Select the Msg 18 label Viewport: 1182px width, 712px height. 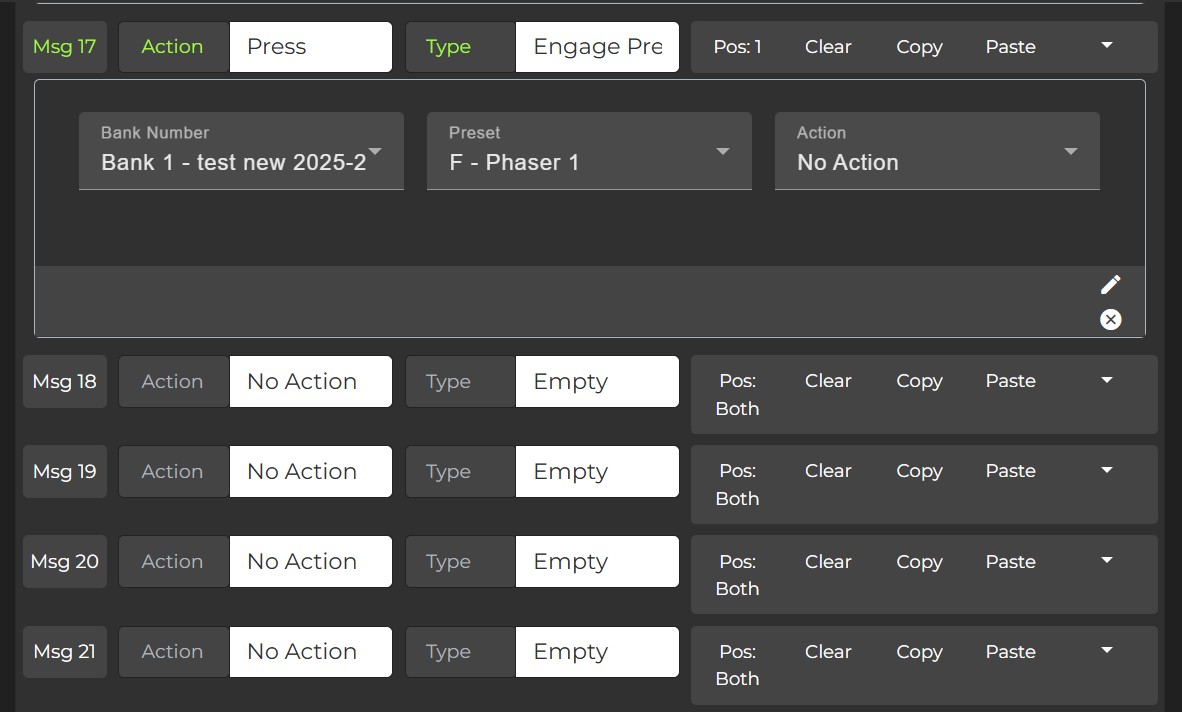[x=65, y=381]
